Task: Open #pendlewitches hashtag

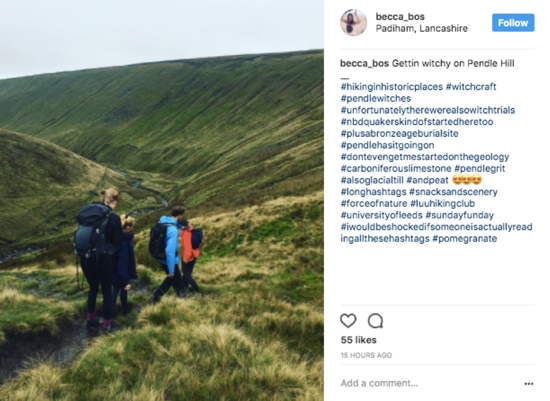Action: point(376,98)
